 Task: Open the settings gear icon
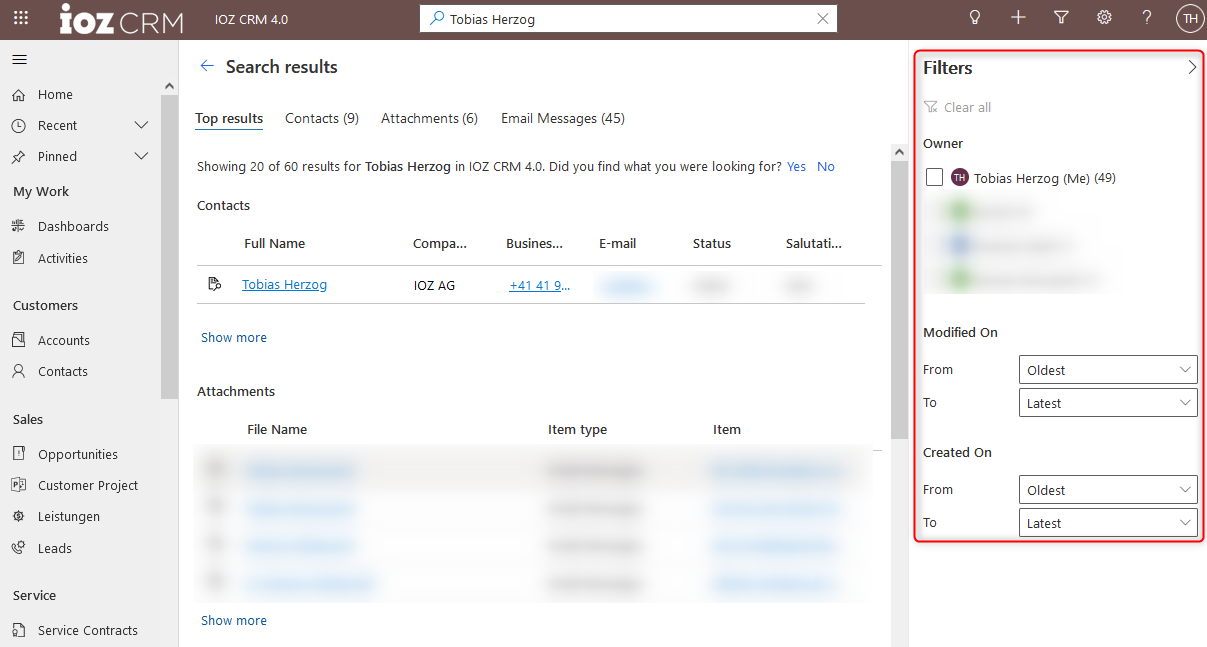pos(1104,18)
